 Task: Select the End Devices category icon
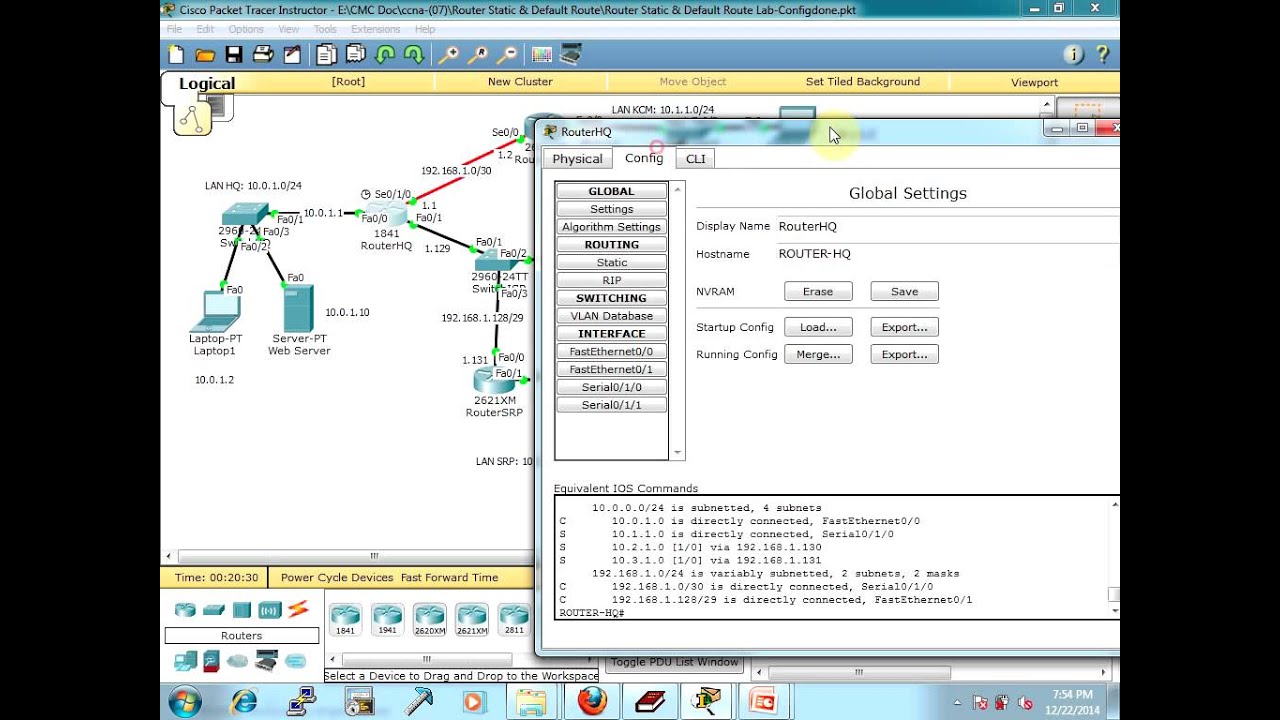[185, 661]
